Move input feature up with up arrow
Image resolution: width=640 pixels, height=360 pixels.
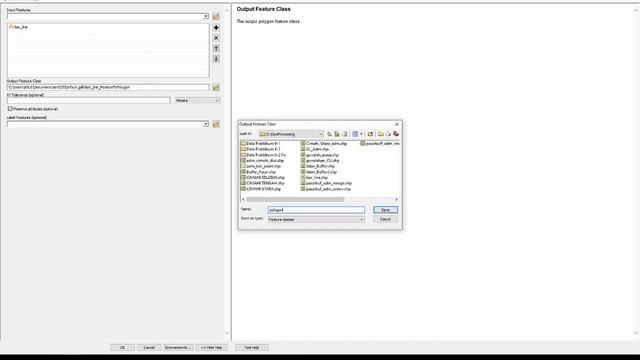(216, 49)
